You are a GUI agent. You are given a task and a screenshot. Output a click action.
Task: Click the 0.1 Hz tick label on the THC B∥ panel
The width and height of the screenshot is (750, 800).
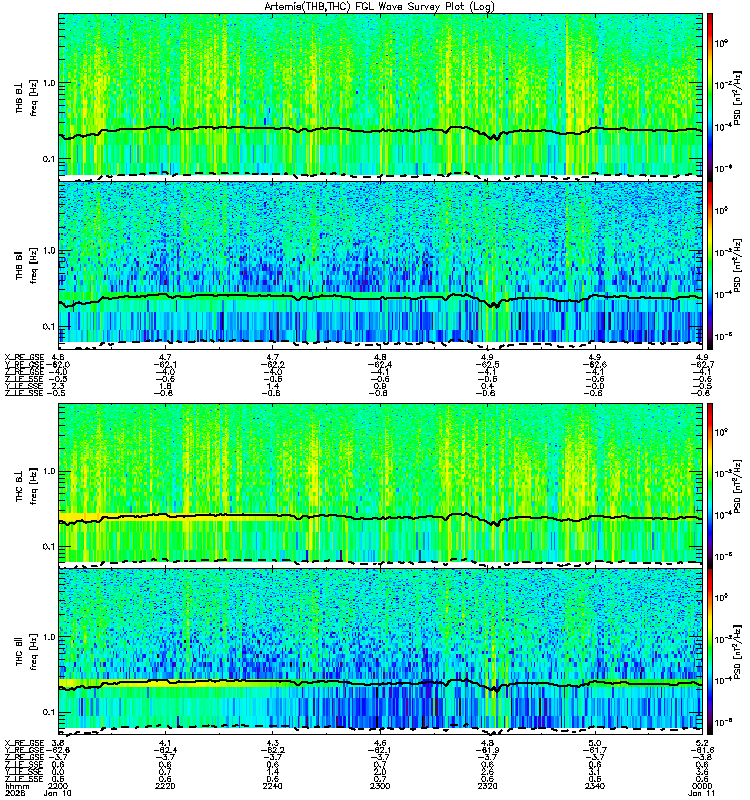[49, 712]
